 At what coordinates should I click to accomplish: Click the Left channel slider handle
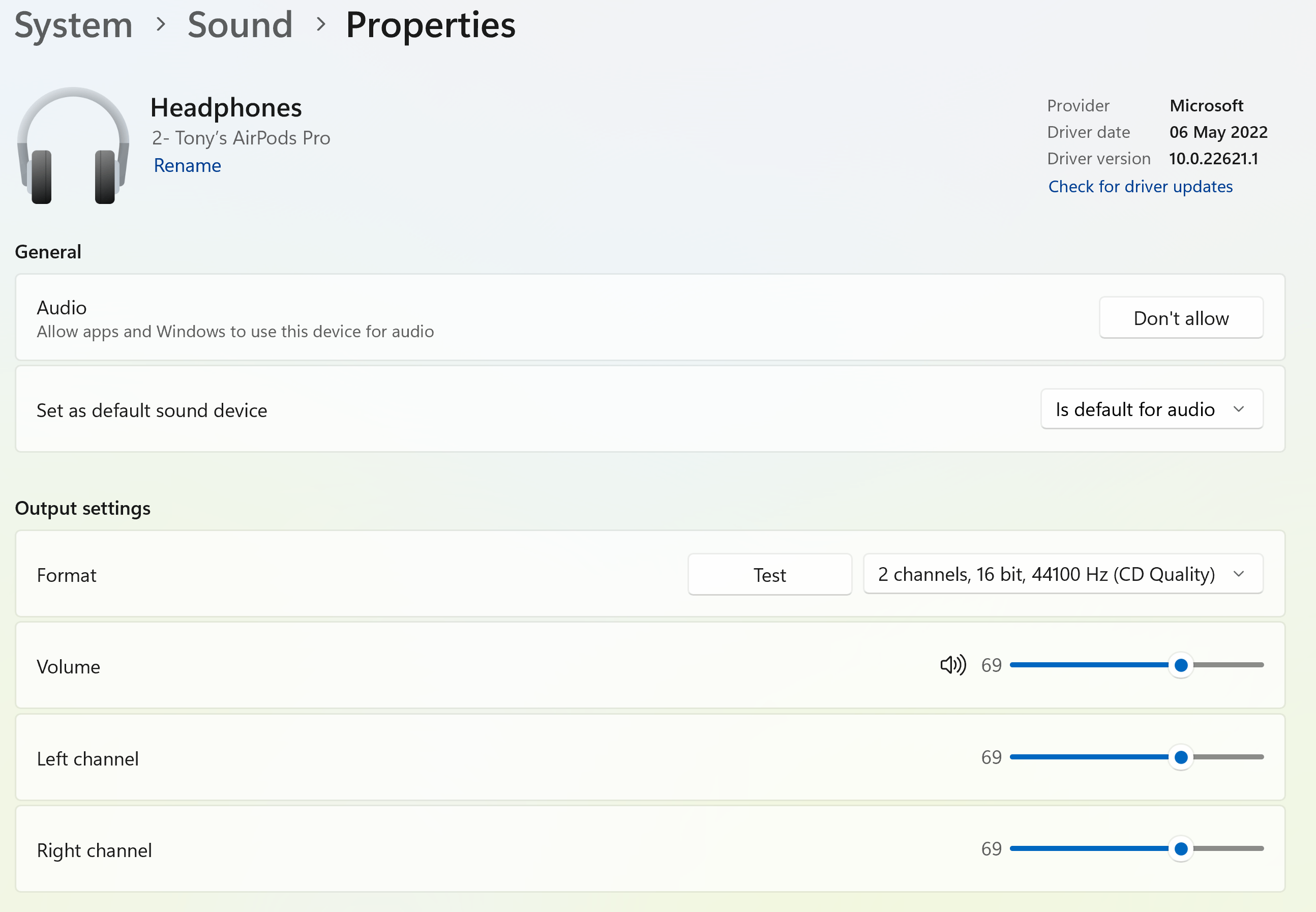coord(1181,757)
